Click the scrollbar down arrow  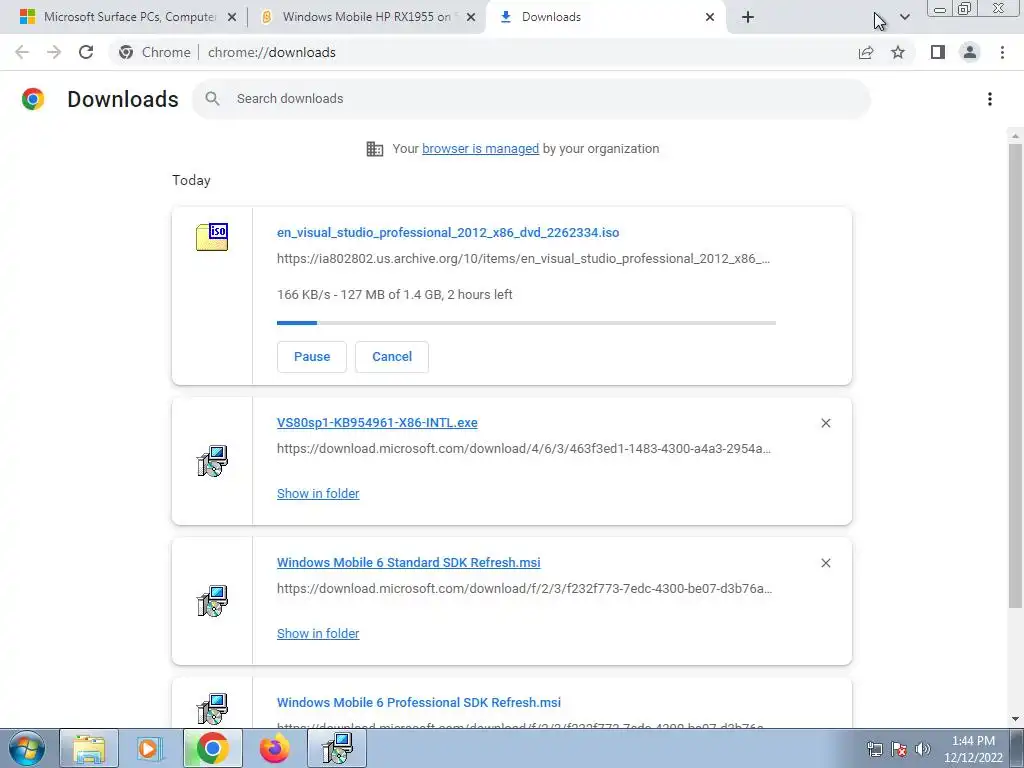(1014, 719)
